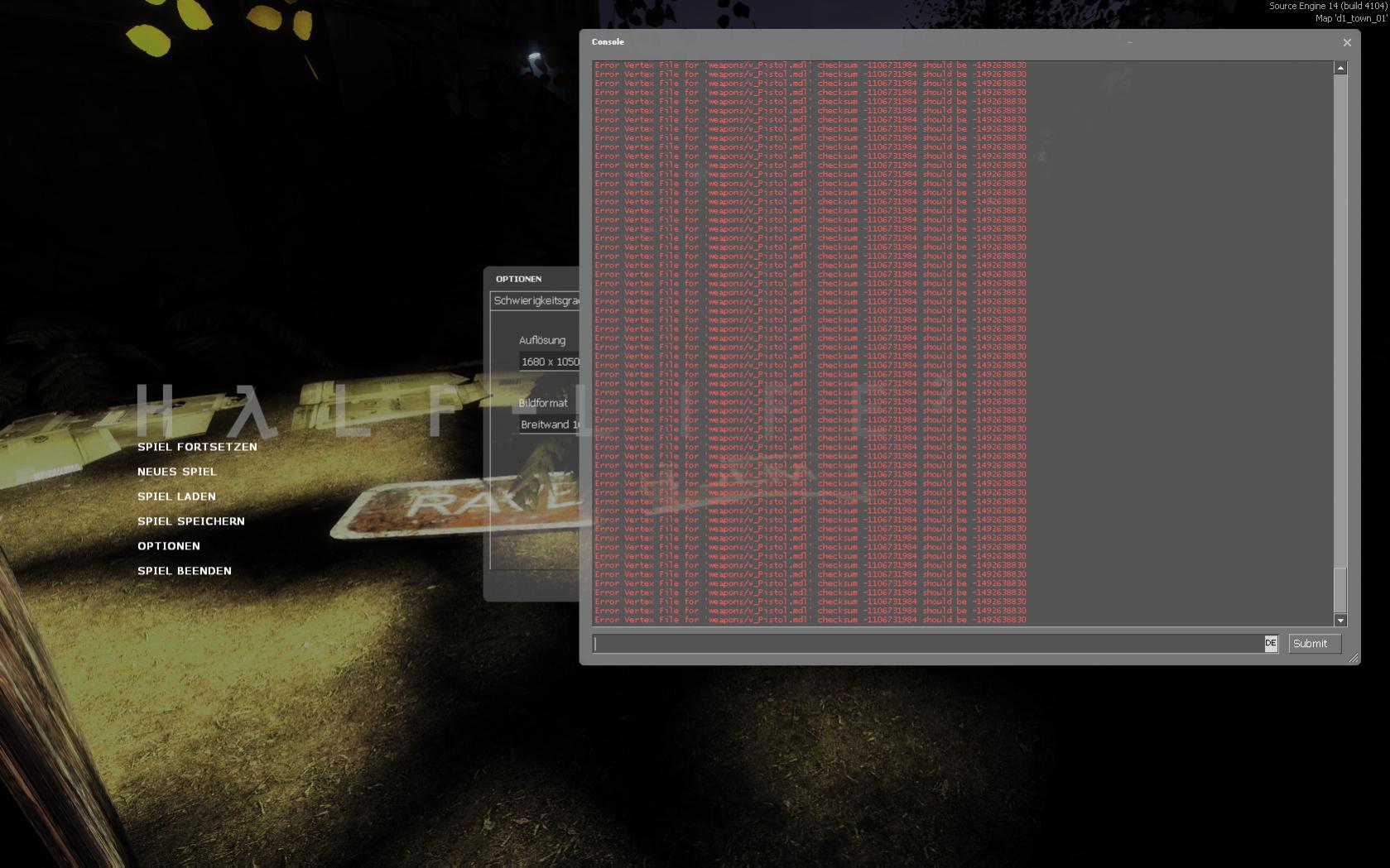Open SPIEL LADEN menu entry
The height and width of the screenshot is (868, 1390).
[x=176, y=496]
